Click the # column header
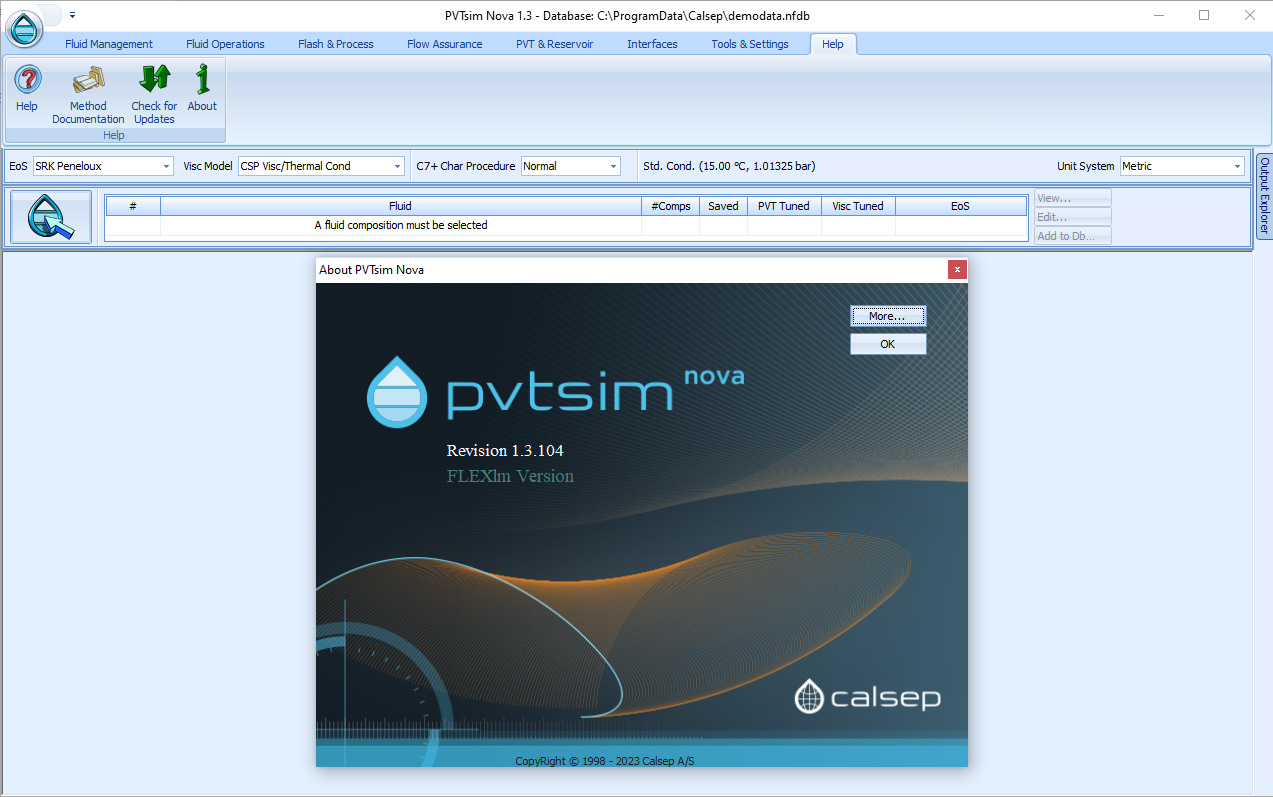 pyautogui.click(x=133, y=206)
